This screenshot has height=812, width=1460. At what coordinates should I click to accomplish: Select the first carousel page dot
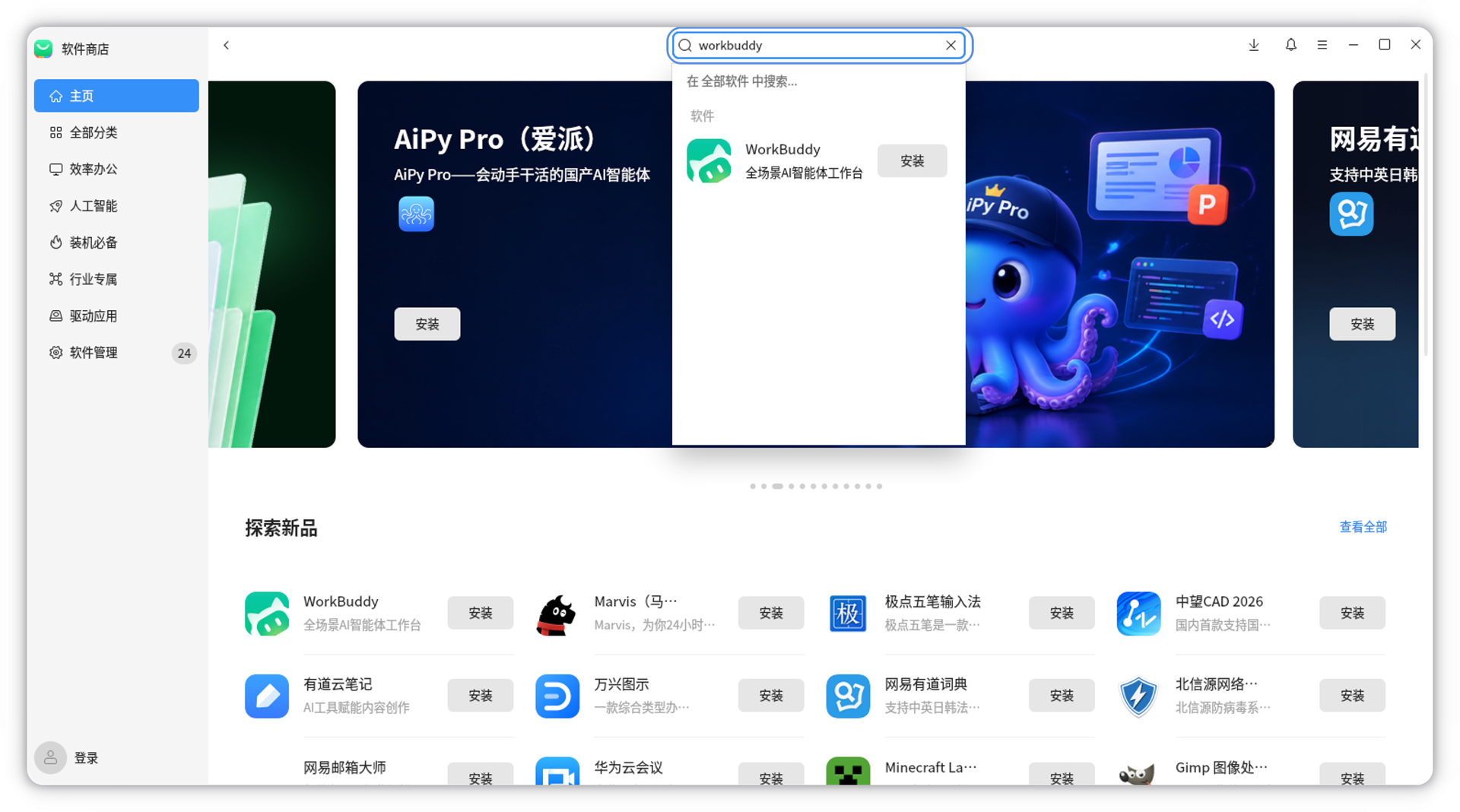[753, 487]
